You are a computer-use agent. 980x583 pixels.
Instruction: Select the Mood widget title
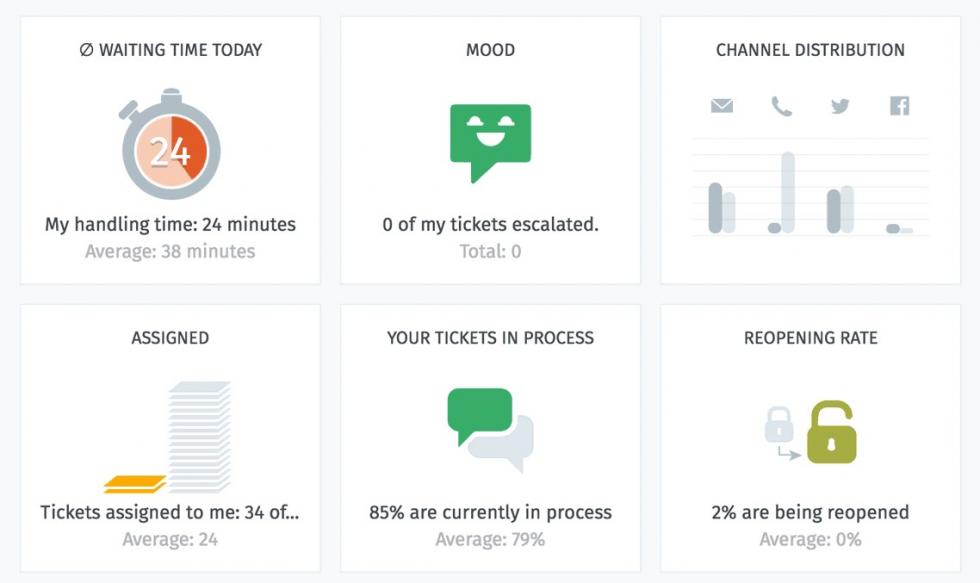tap(490, 50)
